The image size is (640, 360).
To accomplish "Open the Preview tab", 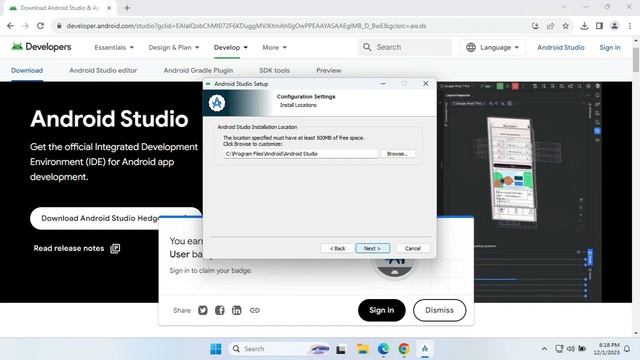I will coord(329,70).
